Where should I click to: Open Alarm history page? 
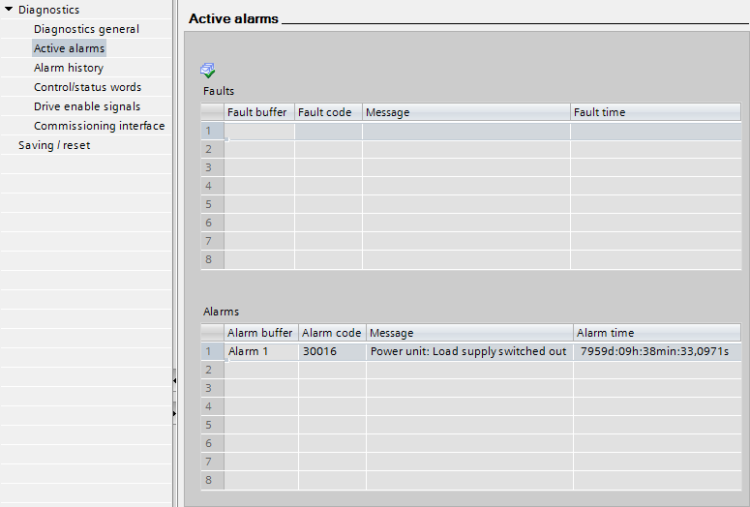point(68,68)
